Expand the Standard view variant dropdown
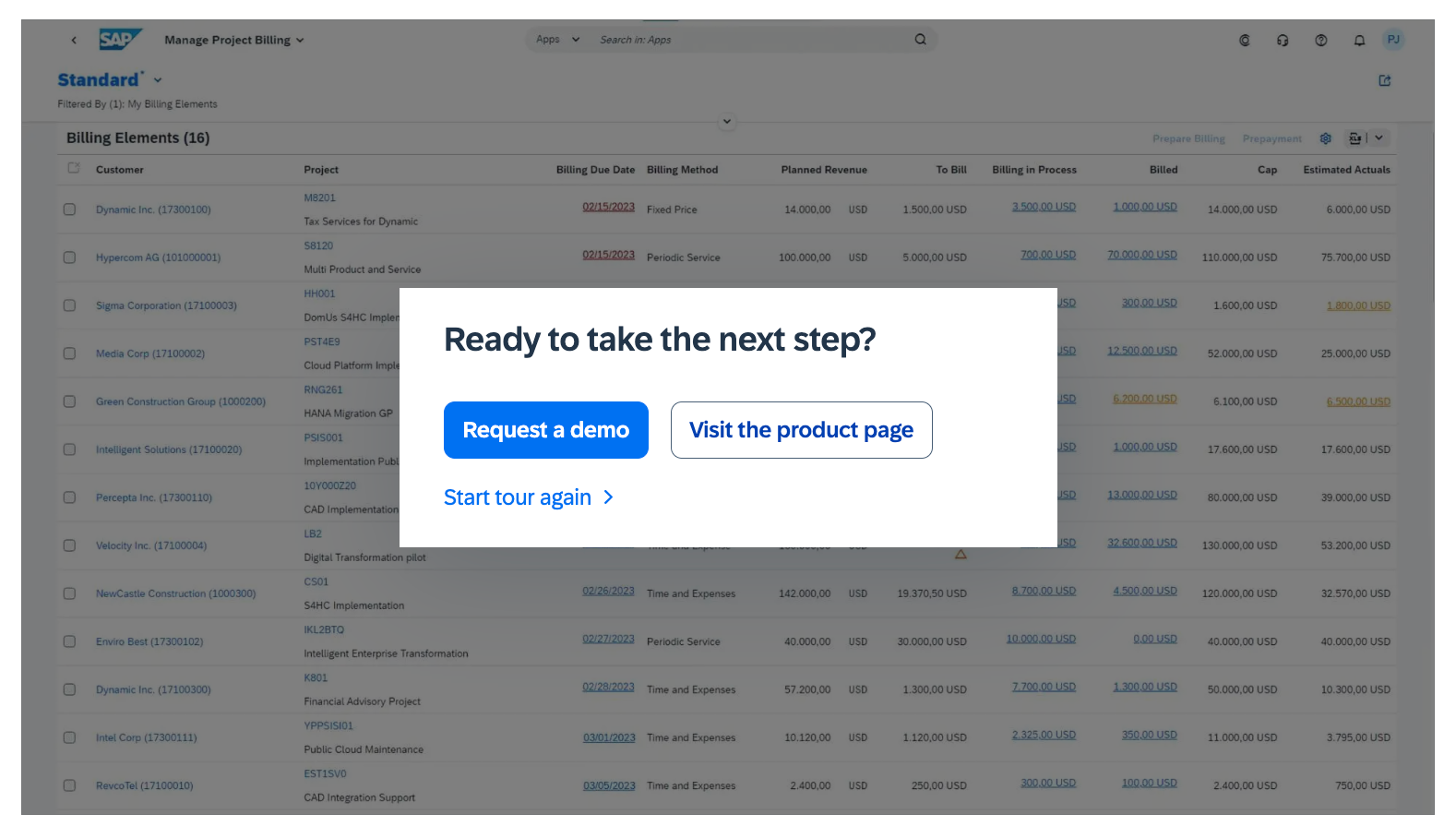Viewport: 1456px width, 838px height. point(158,80)
